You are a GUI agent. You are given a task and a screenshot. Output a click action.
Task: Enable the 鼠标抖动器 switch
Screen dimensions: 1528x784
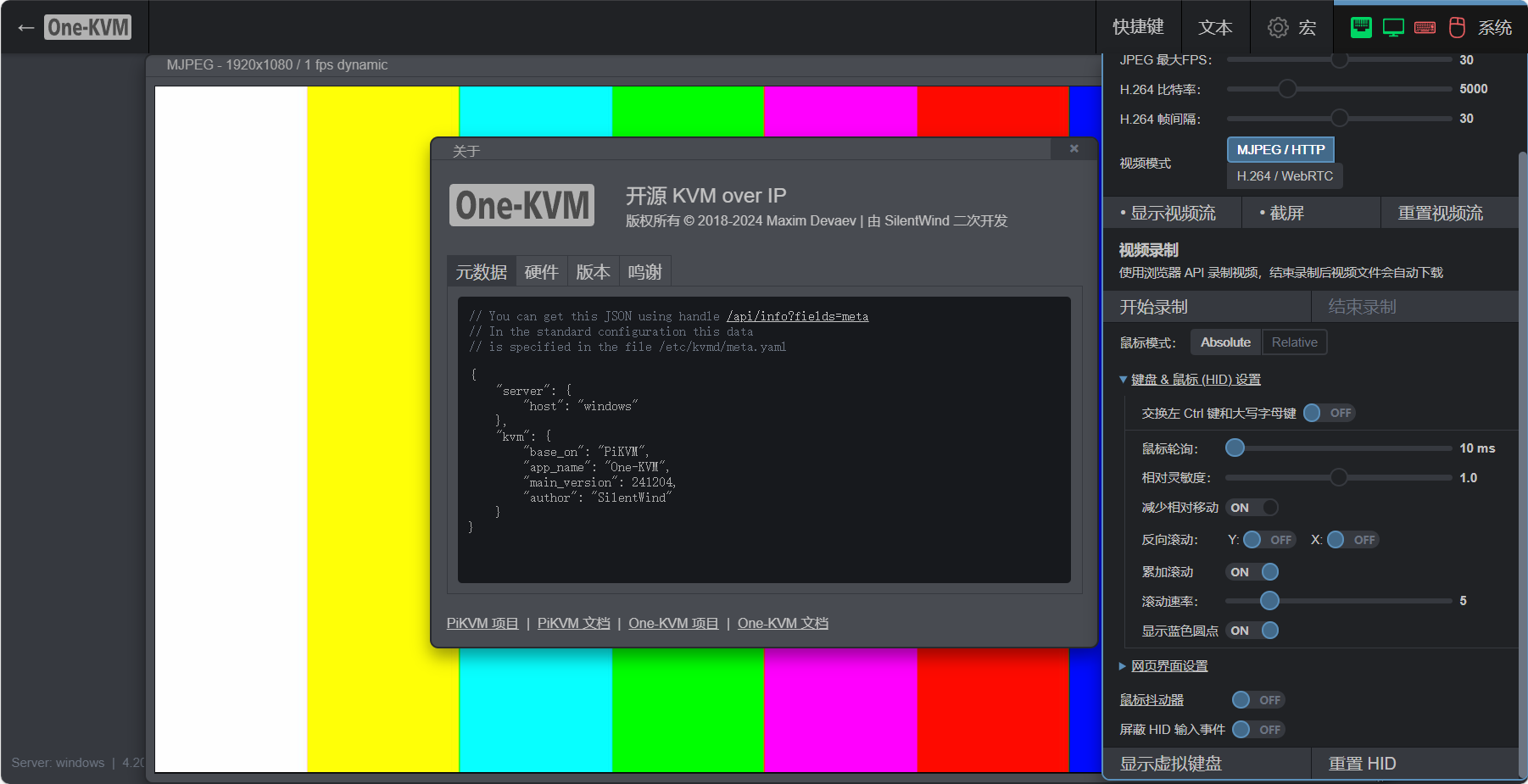click(1258, 700)
